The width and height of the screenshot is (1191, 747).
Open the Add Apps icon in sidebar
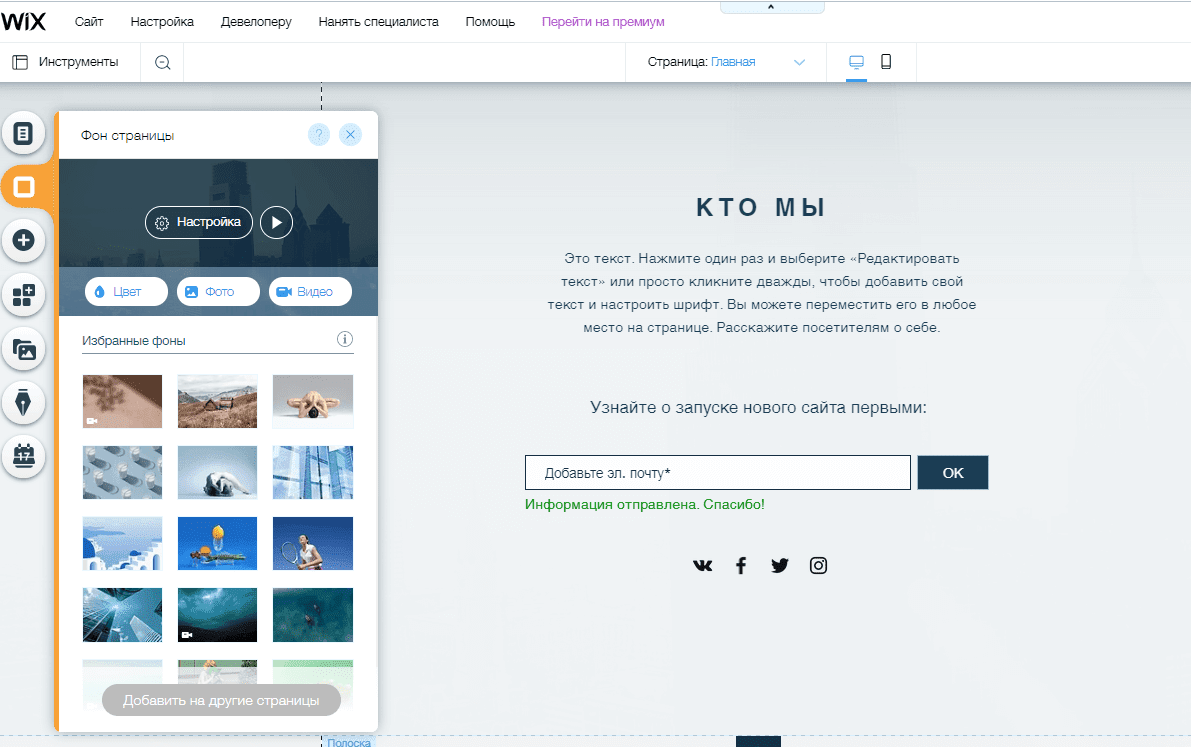coord(23,294)
